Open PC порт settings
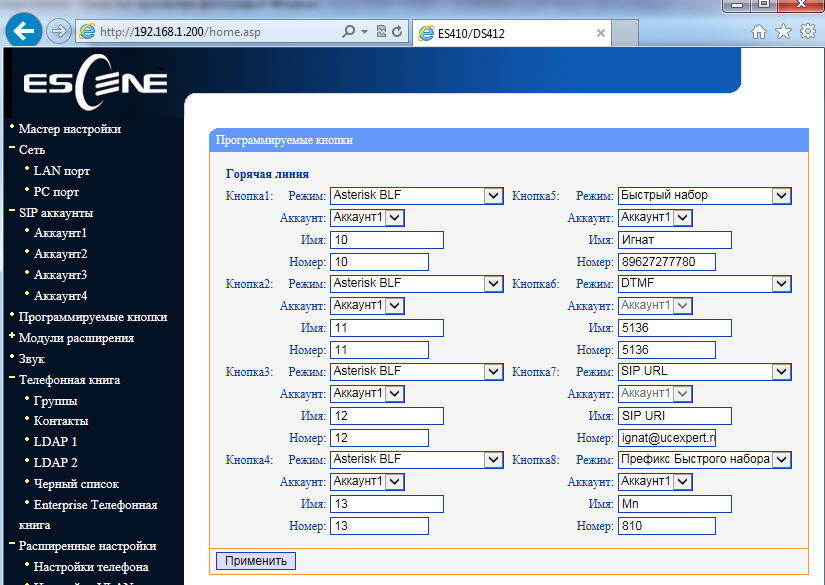This screenshot has height=585, width=825. [x=56, y=192]
